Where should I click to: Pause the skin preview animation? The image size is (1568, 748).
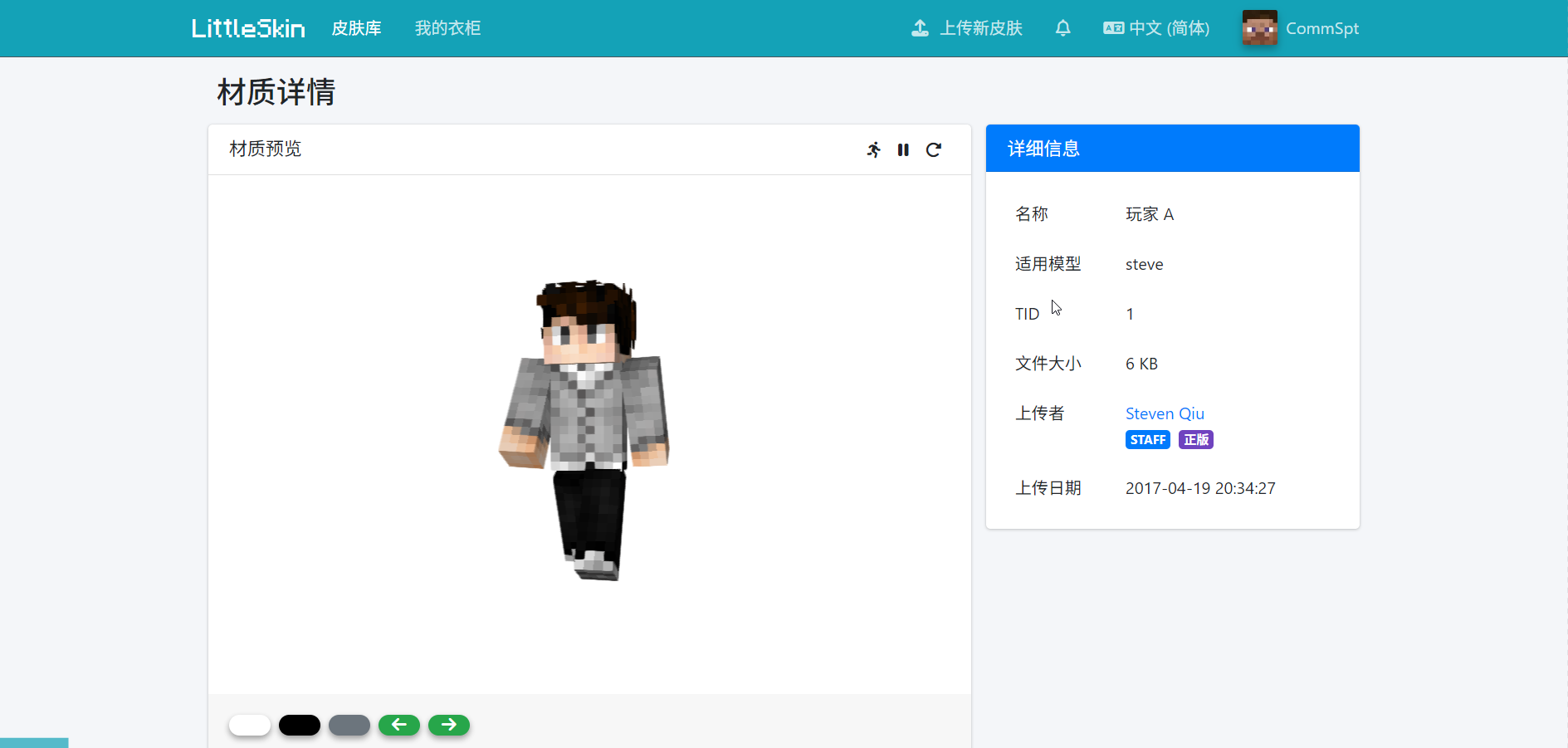point(903,150)
